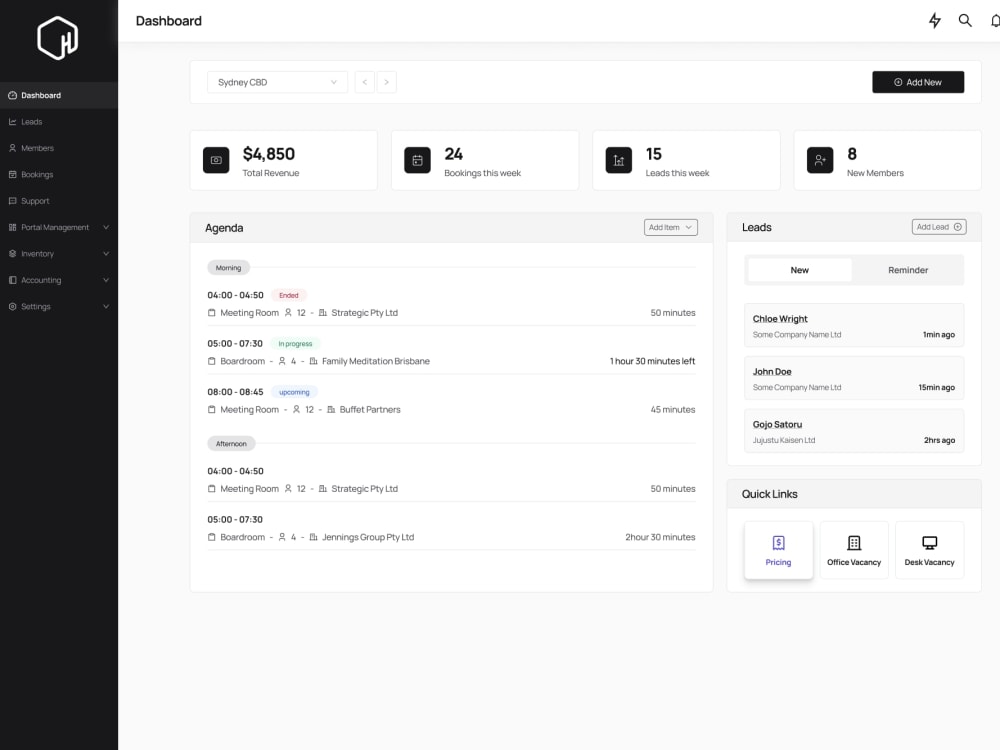Screen dimensions: 1000x750
Task: Click the Total Revenue money icon
Action: click(x=216, y=160)
